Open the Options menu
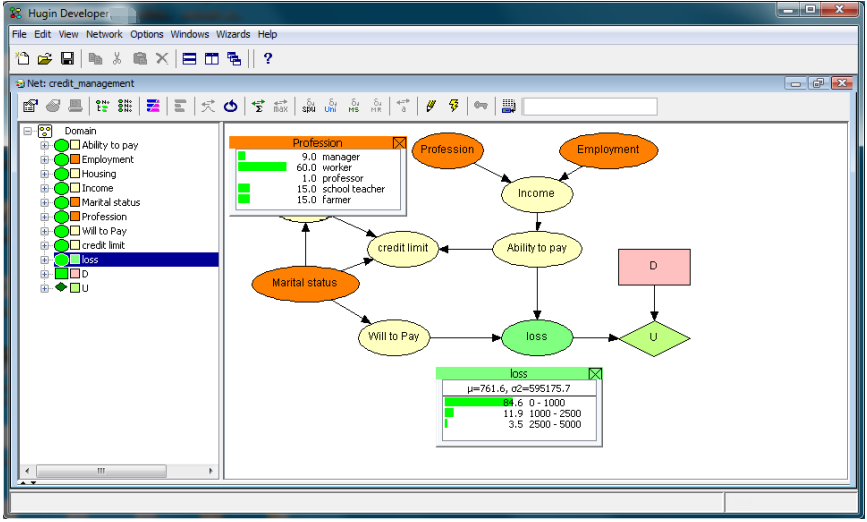Image resolution: width=867 pixels, height=522 pixels. [147, 34]
